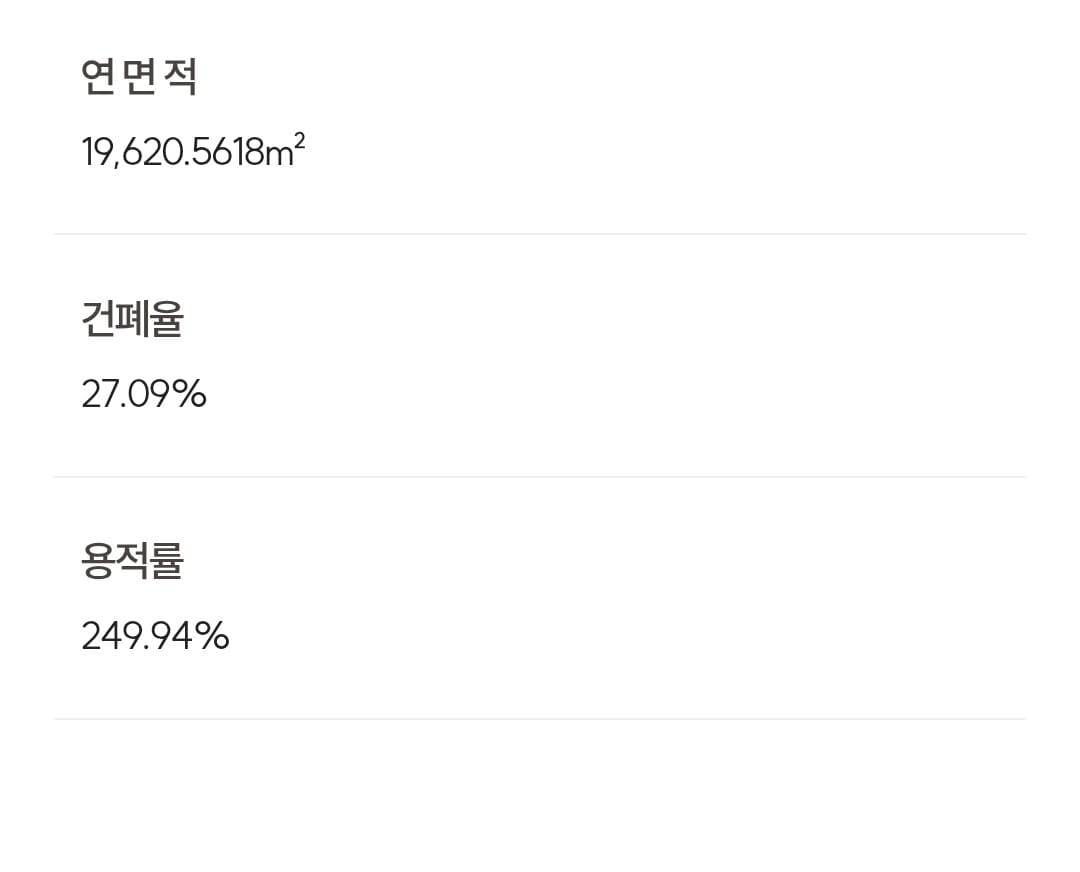
Task: Click the divider line below 249.94%
Action: tap(540, 719)
